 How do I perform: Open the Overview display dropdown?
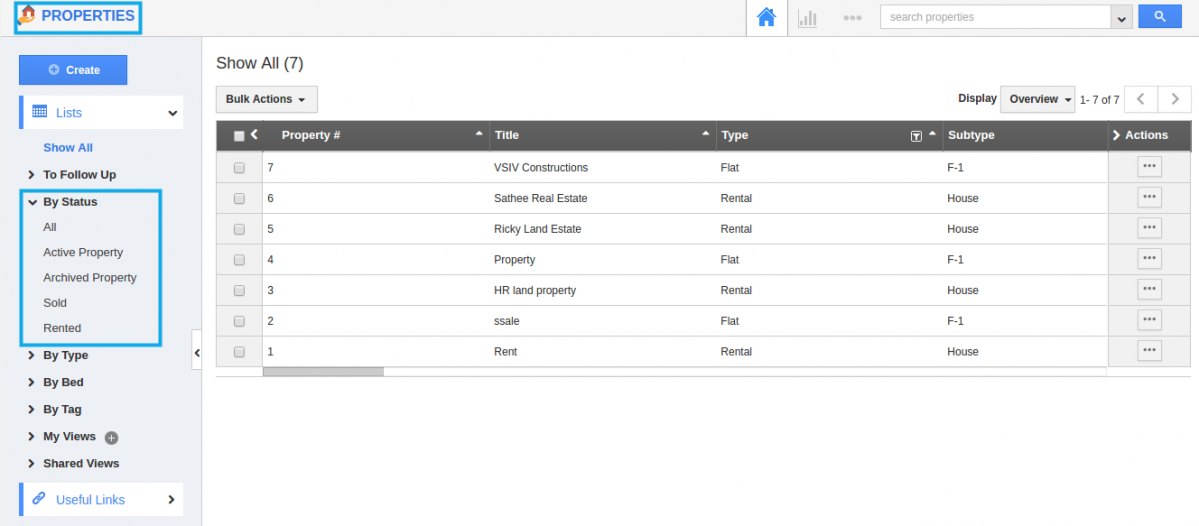click(1038, 99)
